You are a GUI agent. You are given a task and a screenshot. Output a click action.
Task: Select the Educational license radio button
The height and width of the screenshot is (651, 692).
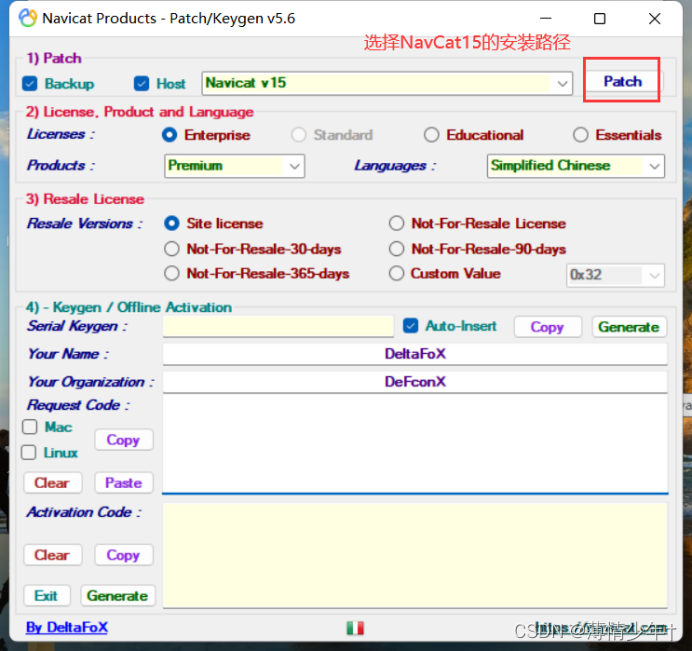pos(431,135)
